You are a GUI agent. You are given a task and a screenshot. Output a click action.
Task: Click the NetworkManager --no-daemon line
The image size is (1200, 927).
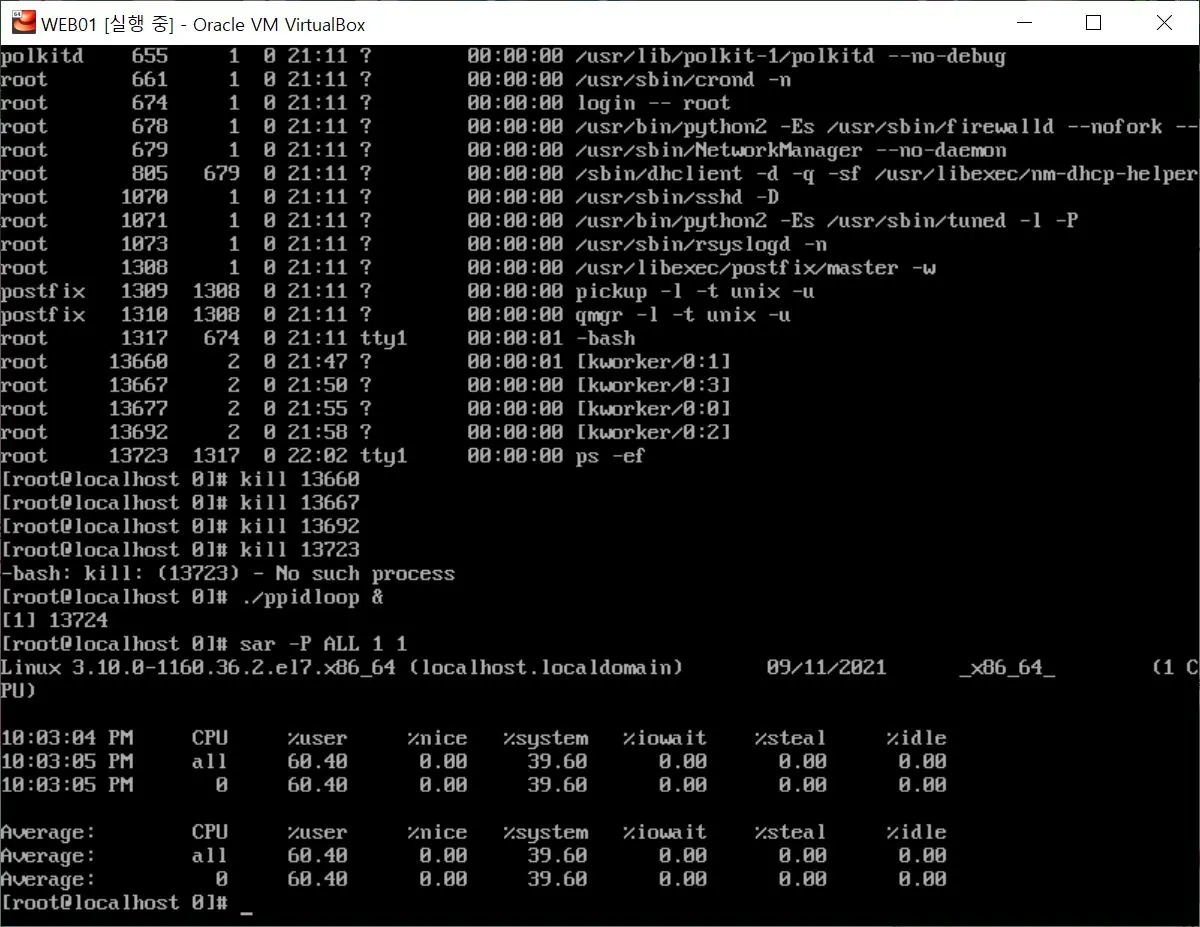coord(791,150)
